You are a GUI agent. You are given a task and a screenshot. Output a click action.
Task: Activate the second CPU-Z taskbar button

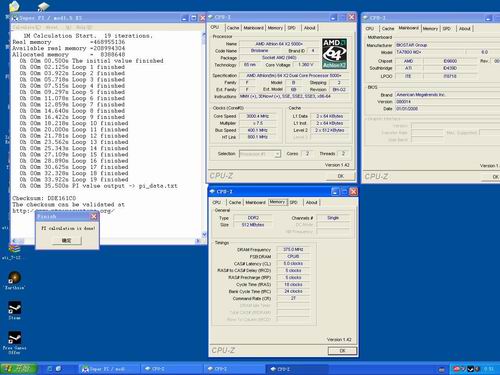pos(234,369)
